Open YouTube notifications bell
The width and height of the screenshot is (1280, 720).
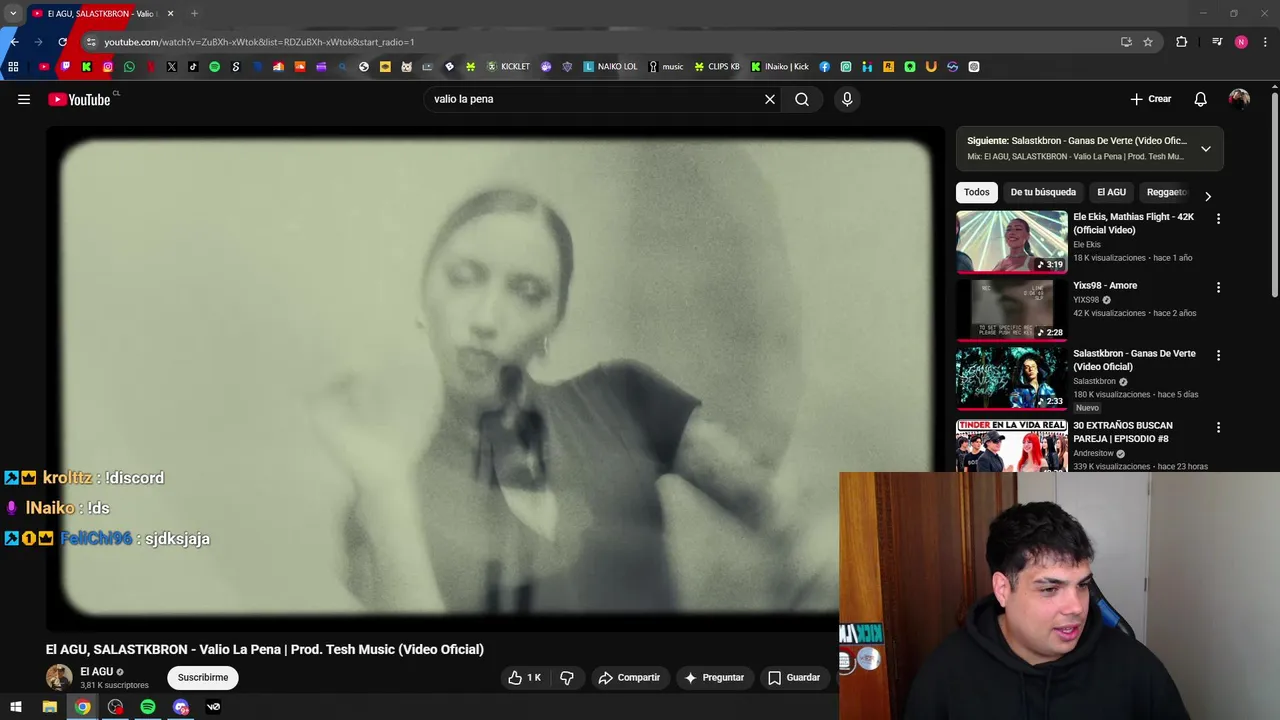click(x=1200, y=99)
